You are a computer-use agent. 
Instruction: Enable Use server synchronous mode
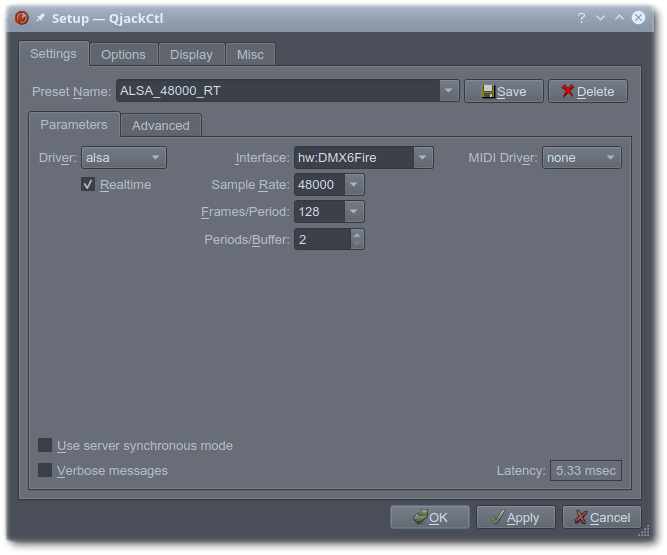[x=45, y=445]
